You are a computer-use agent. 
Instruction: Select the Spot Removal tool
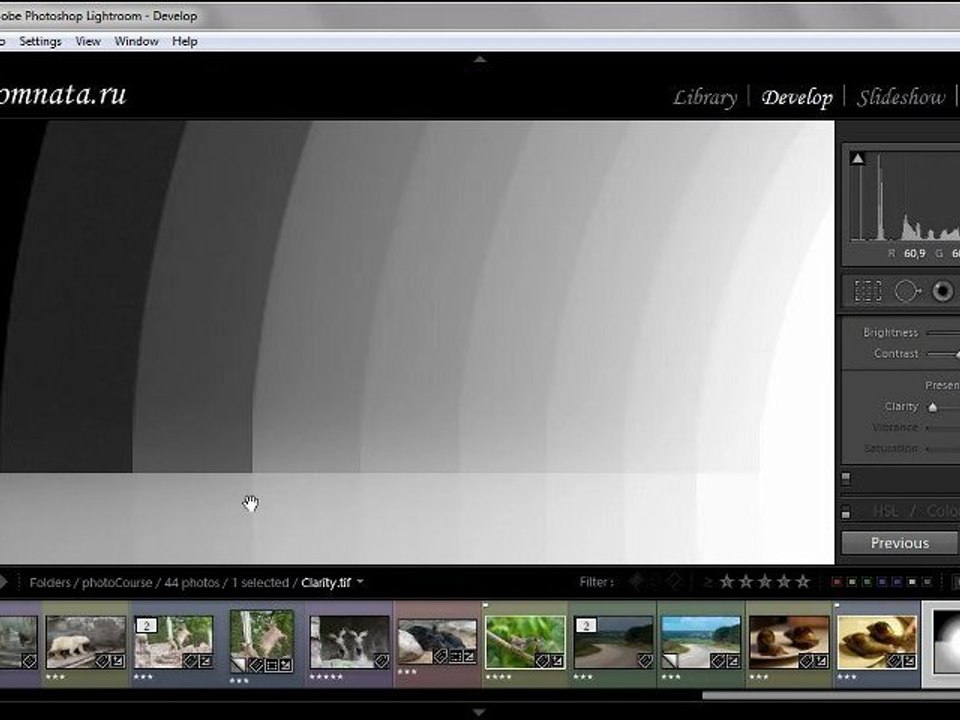click(x=907, y=291)
